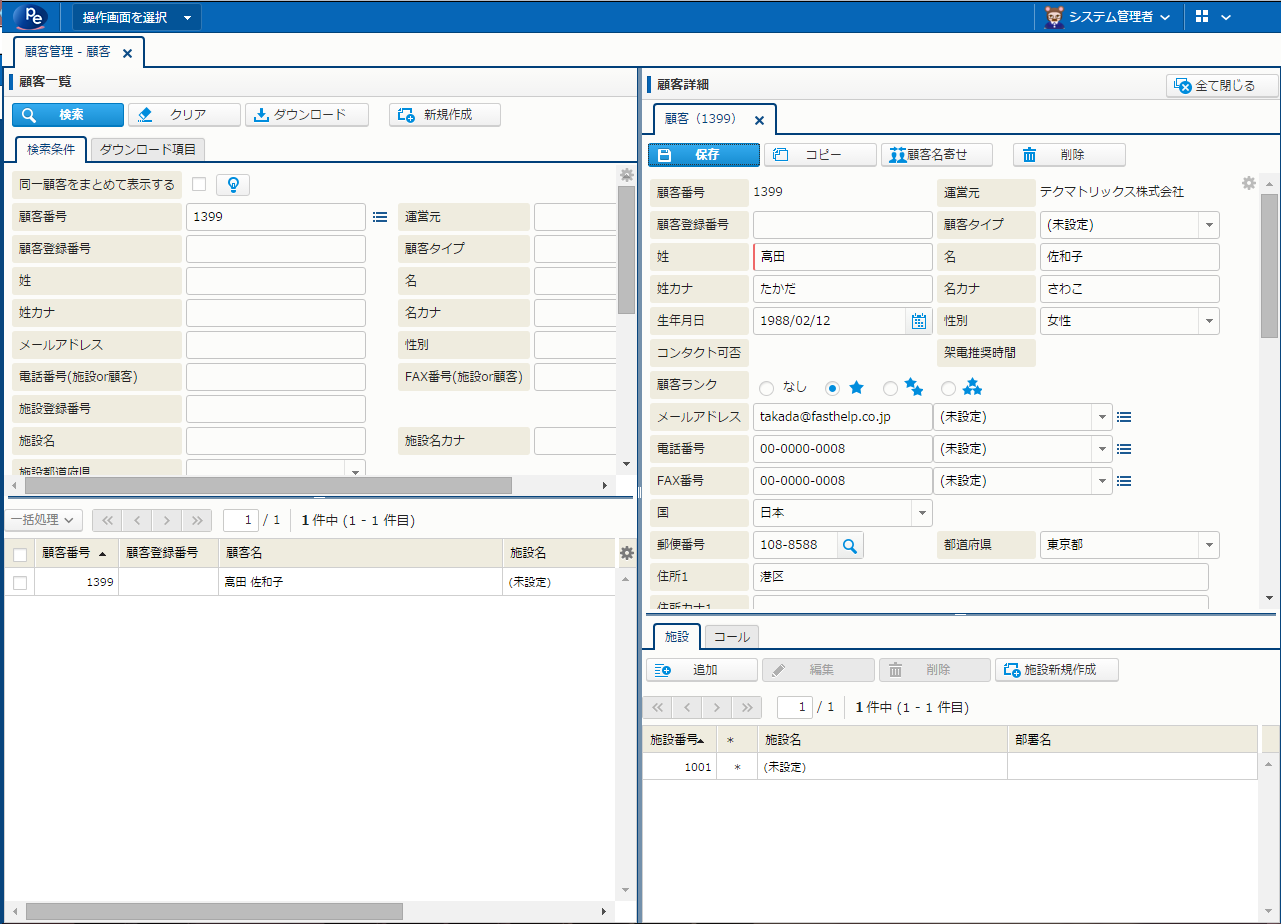This screenshot has width=1281, height=924.
Task: Open the 操作画面を選択 dropdown menu
Action: [136, 17]
